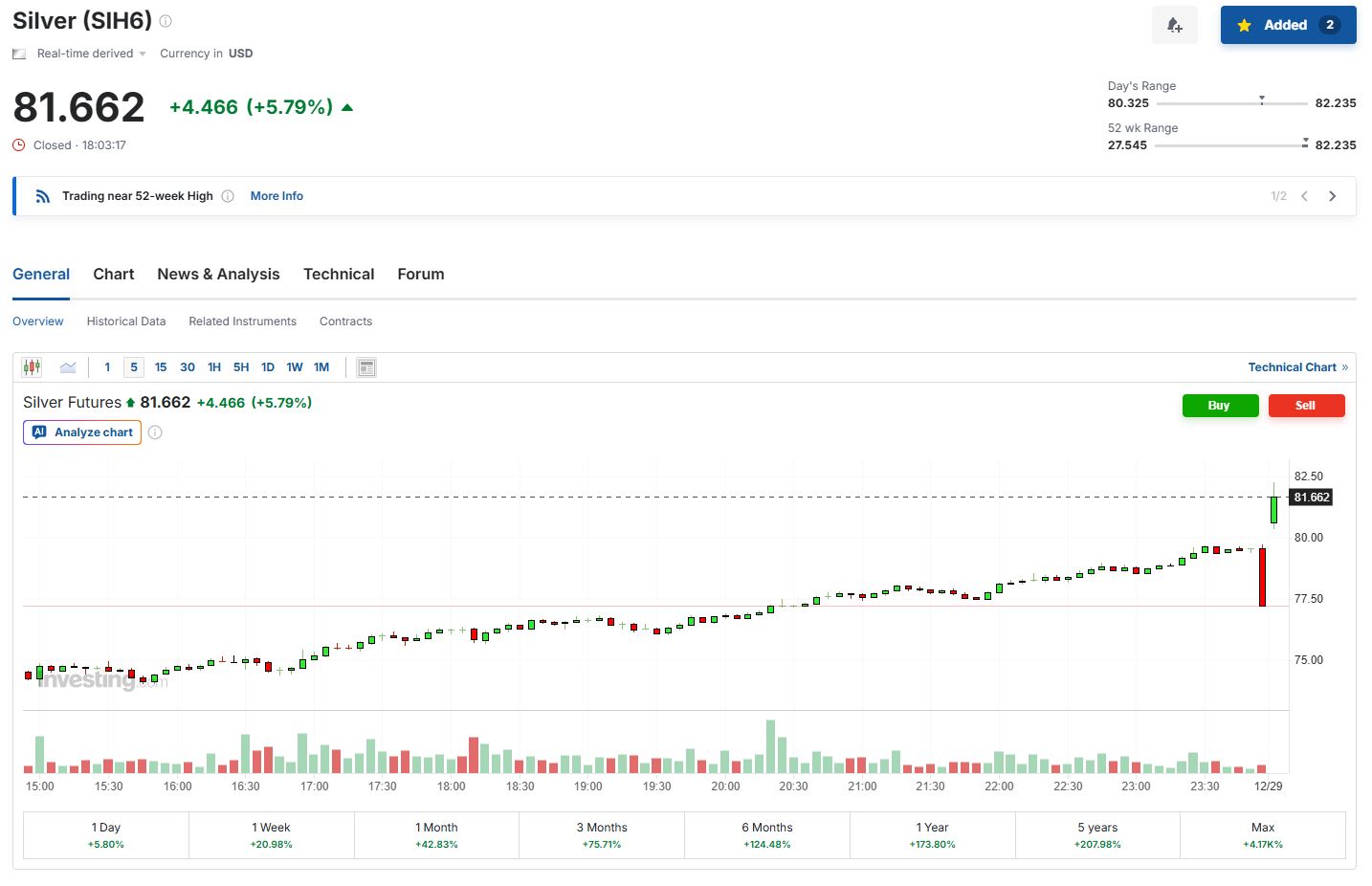Click the red clock icon beside Closed
Screen dimensions: 1372x886
(19, 145)
